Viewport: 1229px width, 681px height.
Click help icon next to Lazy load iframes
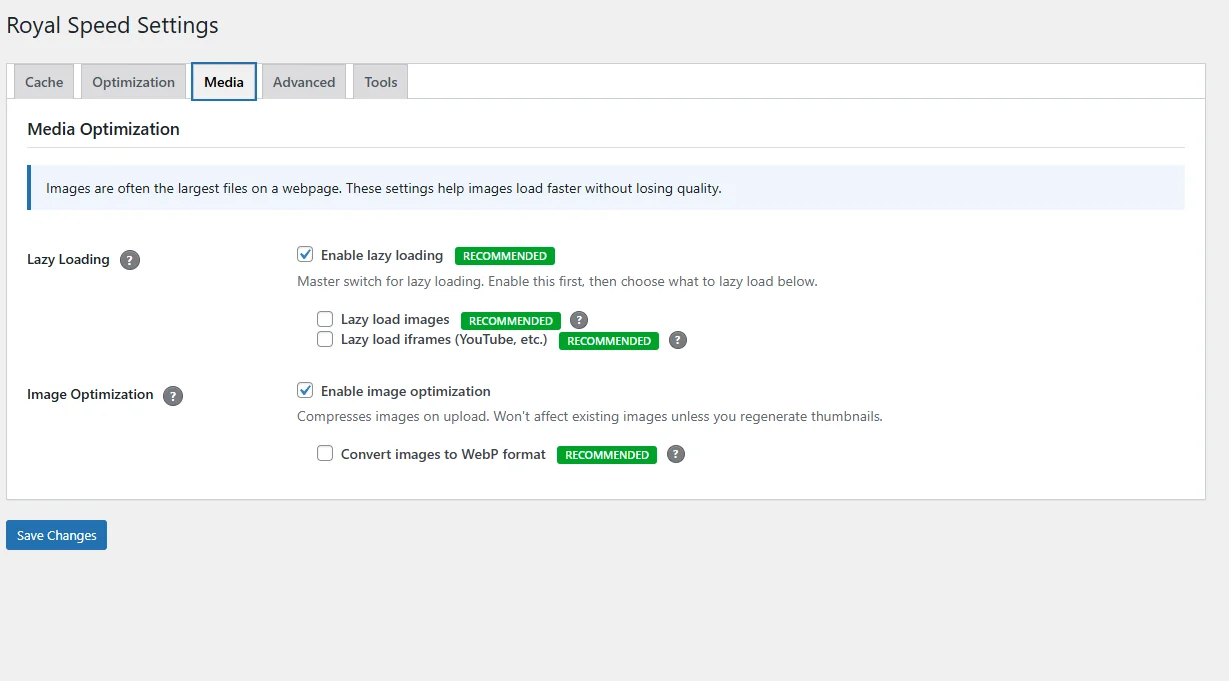pos(677,340)
